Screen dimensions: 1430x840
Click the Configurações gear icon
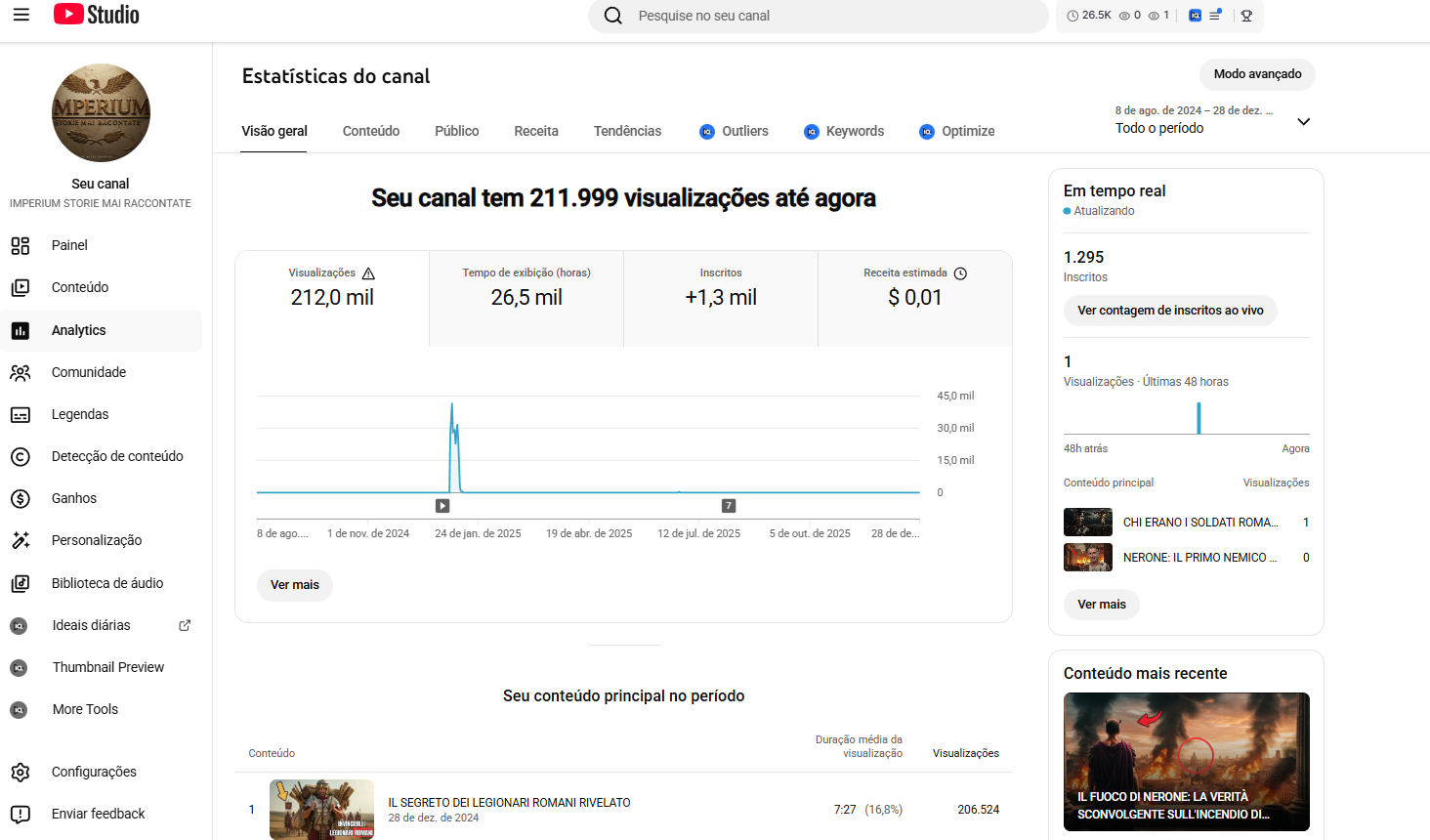coord(21,772)
